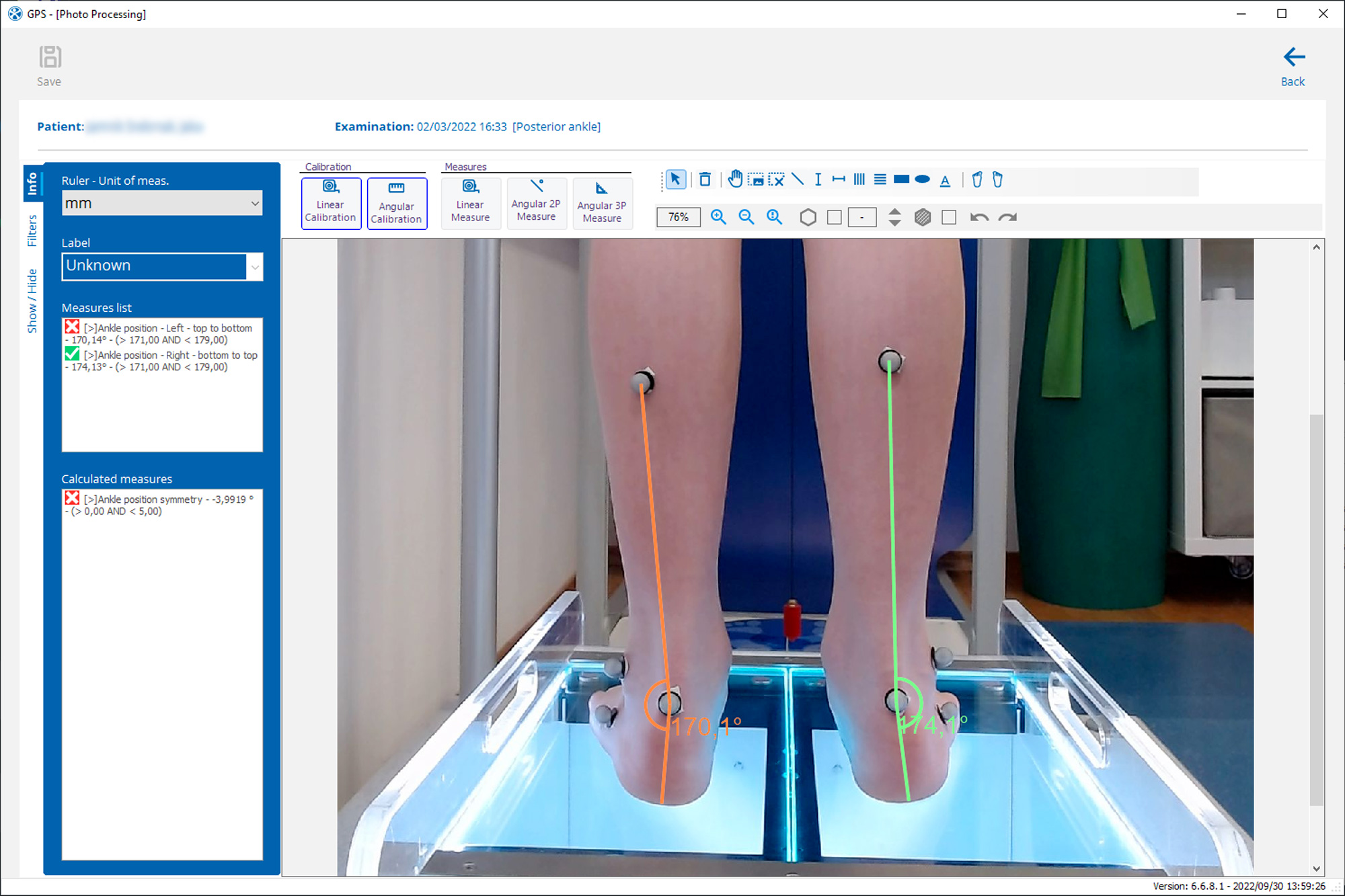Select the diagonal line drawing tool
Image resolution: width=1345 pixels, height=896 pixels.
[798, 179]
